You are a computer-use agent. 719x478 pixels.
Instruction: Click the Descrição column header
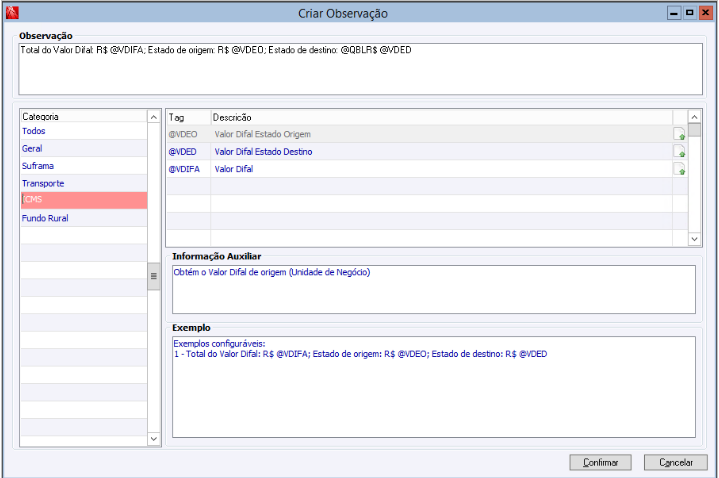tap(442, 117)
